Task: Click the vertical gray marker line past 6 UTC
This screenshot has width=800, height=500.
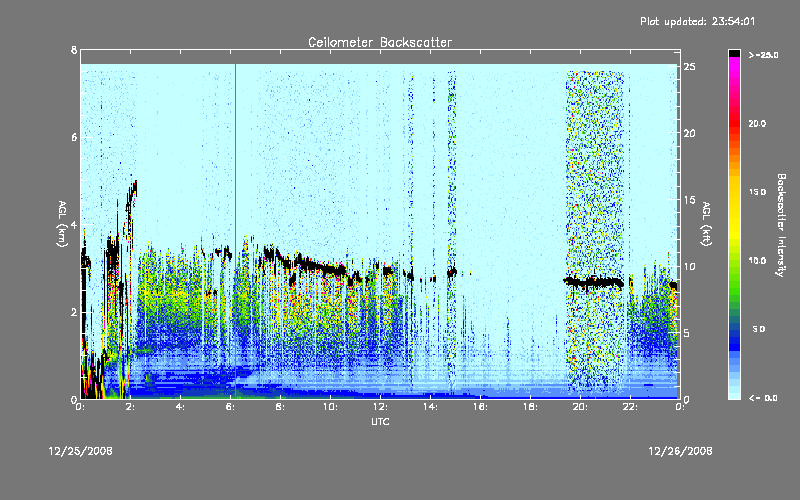Action: click(235, 231)
